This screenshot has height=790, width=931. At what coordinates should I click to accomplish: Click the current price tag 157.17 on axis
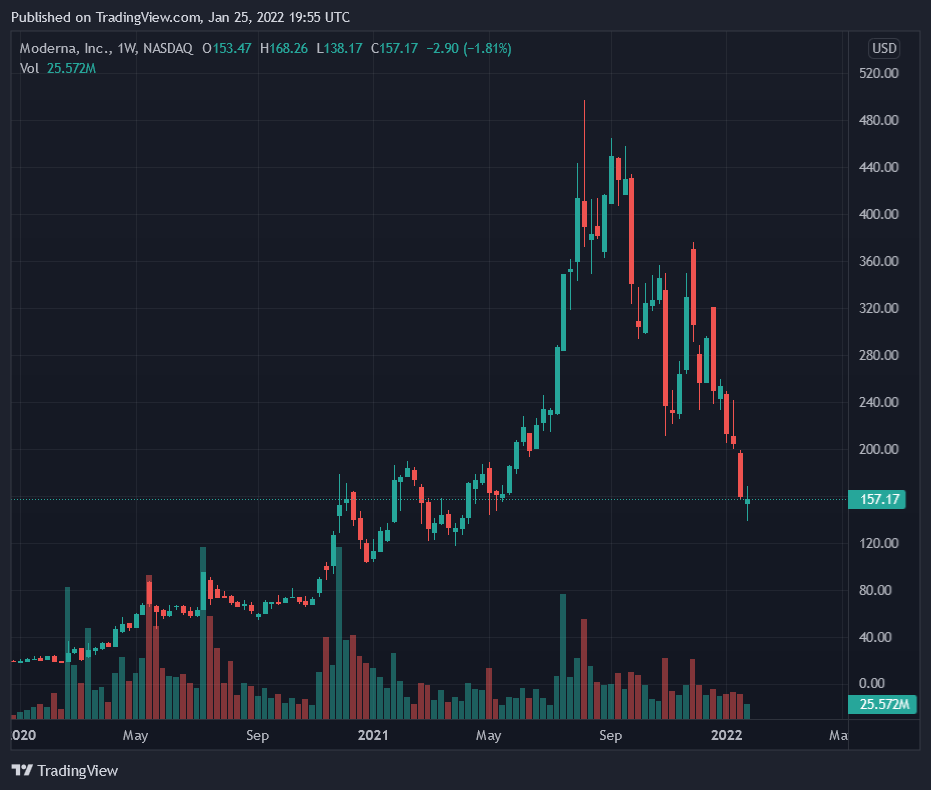[x=876, y=499]
